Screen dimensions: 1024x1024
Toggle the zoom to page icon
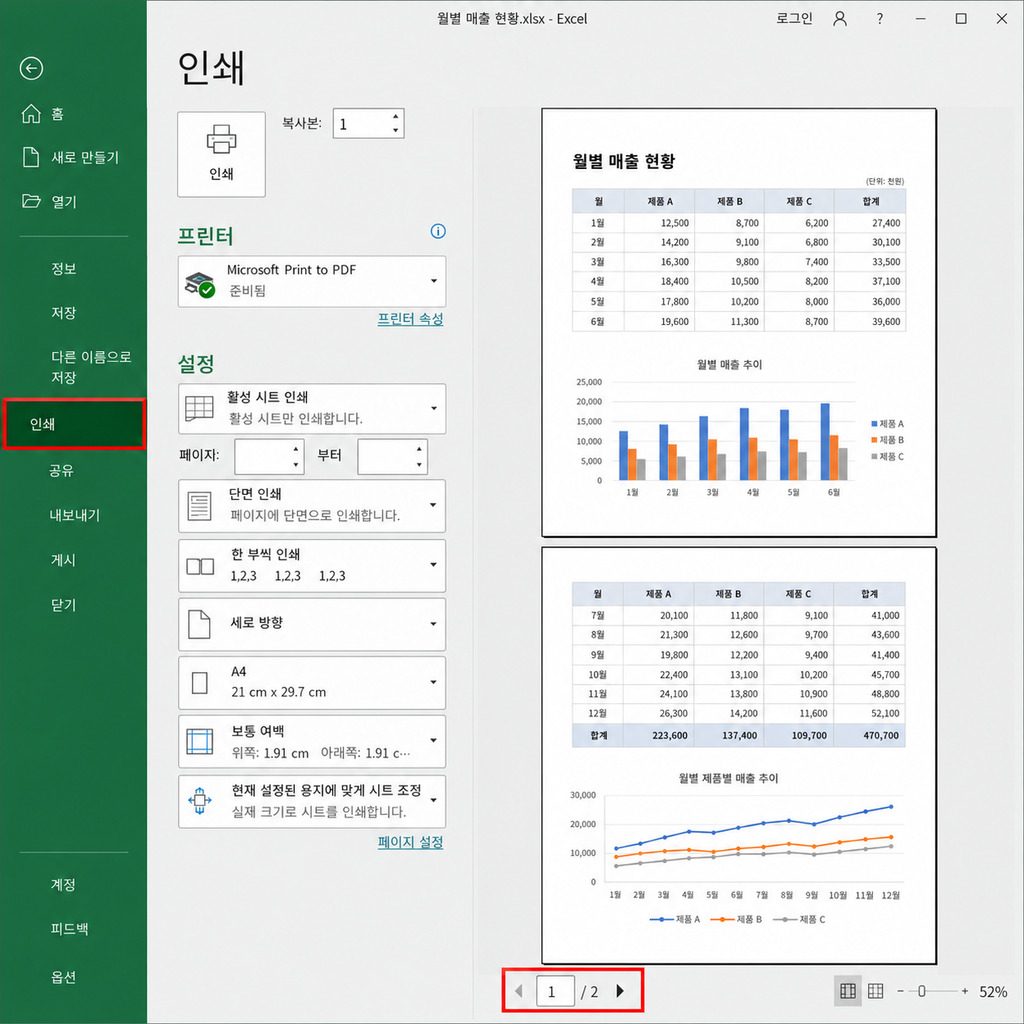[x=875, y=991]
